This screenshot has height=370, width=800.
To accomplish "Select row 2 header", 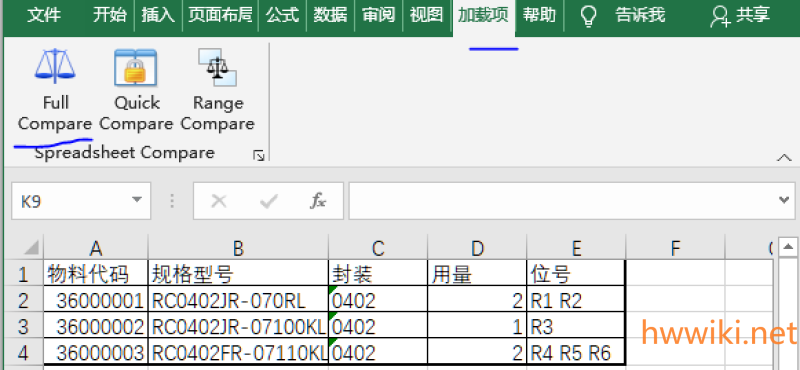I will click(22, 300).
